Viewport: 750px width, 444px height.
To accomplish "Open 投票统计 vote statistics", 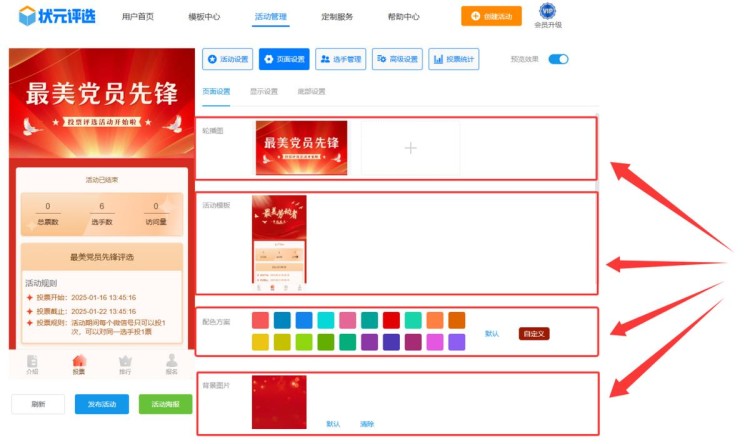I will [x=452, y=59].
